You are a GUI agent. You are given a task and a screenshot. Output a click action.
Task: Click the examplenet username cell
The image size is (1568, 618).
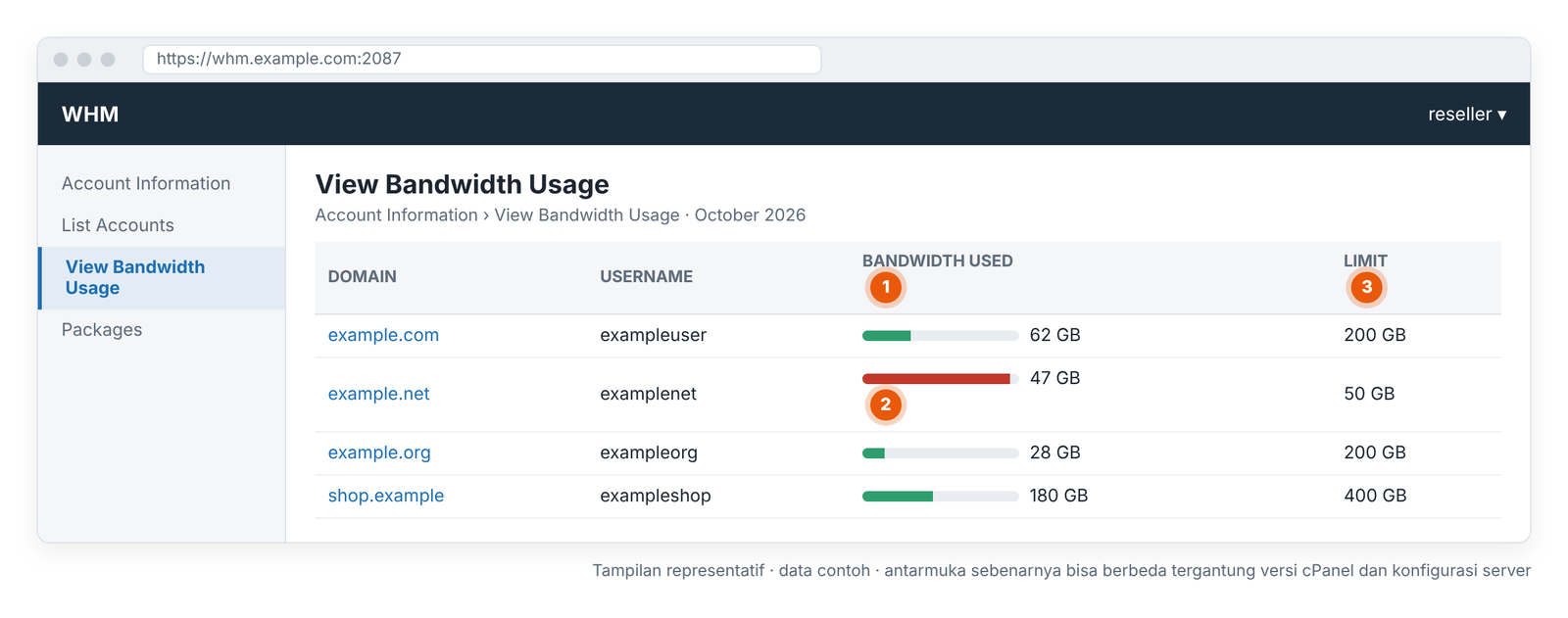[649, 394]
